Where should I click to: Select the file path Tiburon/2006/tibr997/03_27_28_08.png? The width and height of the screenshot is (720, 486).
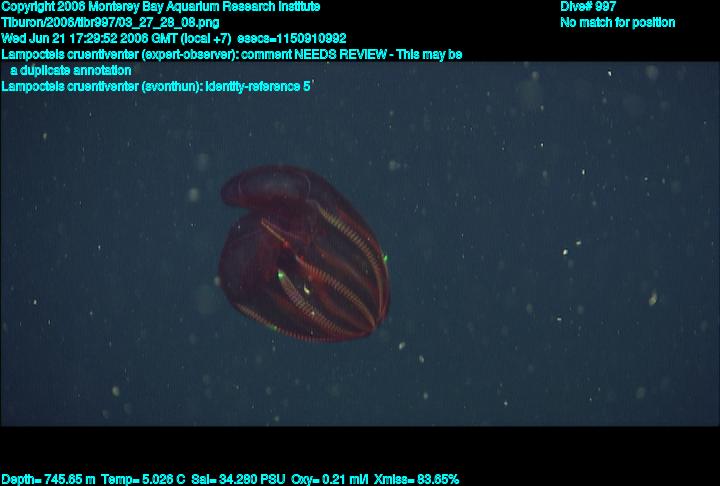(110, 23)
